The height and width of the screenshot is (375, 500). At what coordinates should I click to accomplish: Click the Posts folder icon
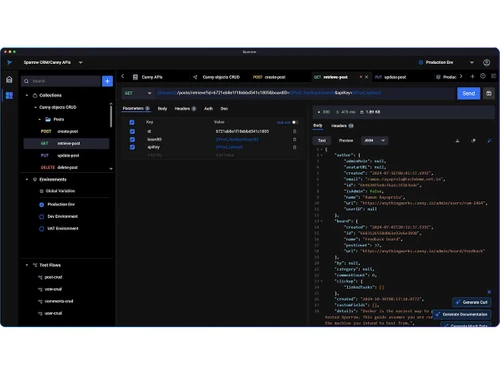pyautogui.click(x=48, y=119)
